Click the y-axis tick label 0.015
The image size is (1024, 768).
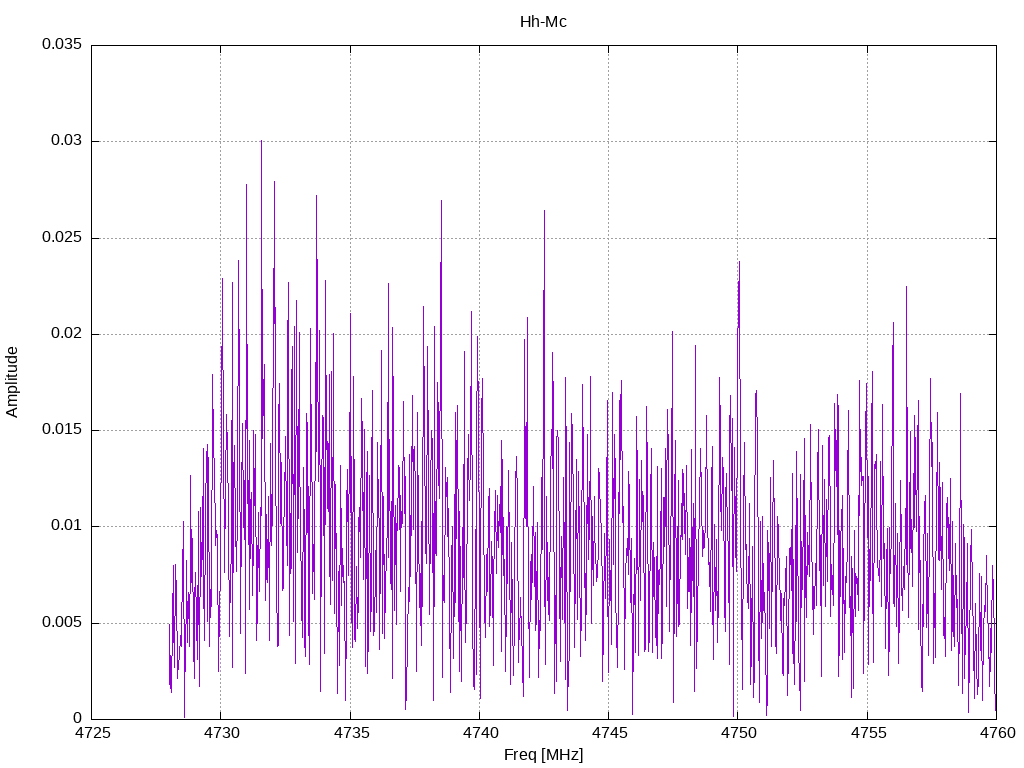[62, 429]
